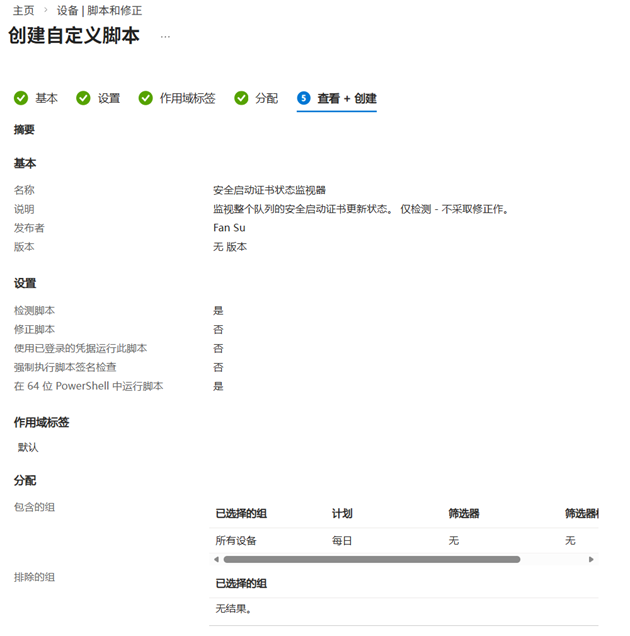Click the green checkmark beside 分配
Viewport: 630px width, 636px height.
tap(241, 98)
